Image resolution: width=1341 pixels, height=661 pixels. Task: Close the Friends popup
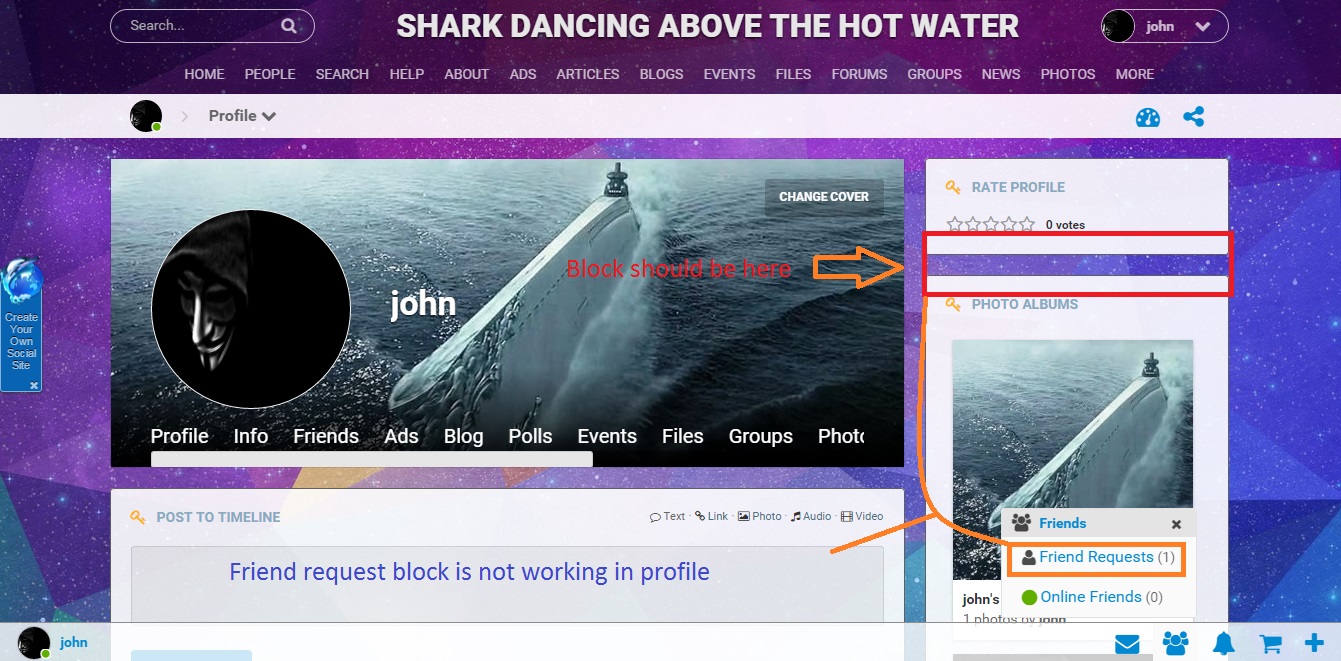(1176, 524)
